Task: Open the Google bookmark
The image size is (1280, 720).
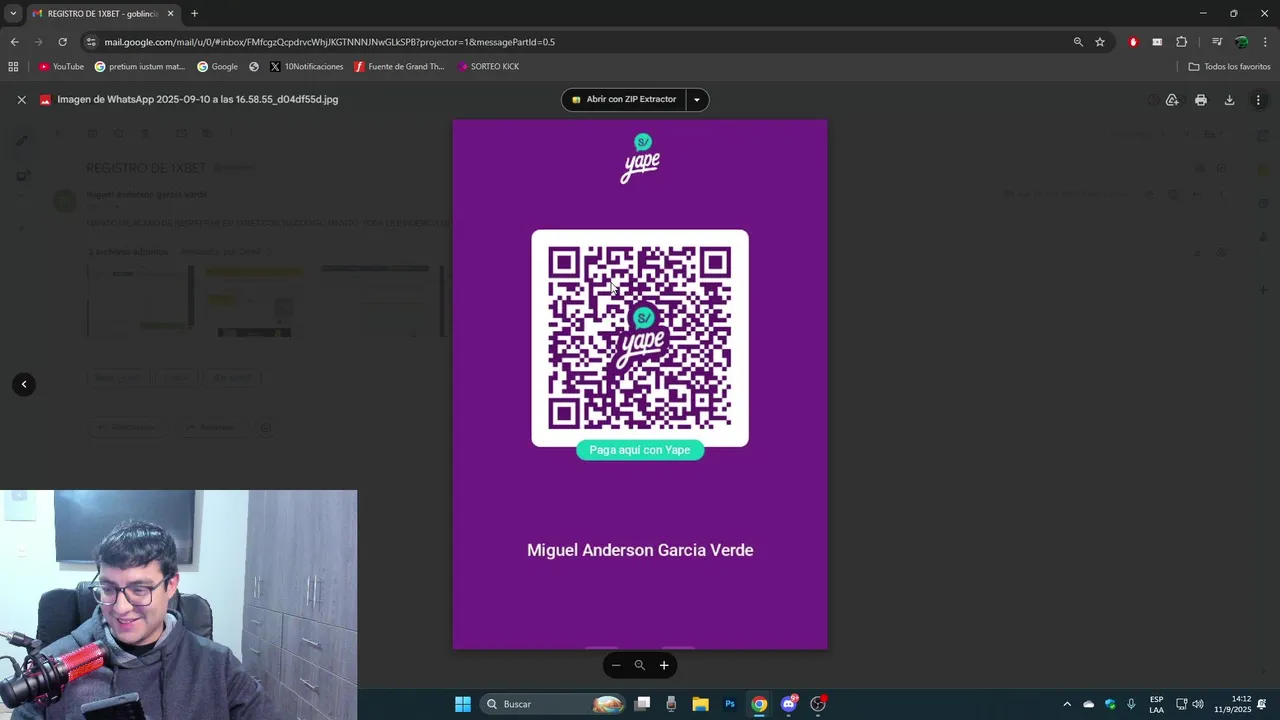Action: point(217,67)
